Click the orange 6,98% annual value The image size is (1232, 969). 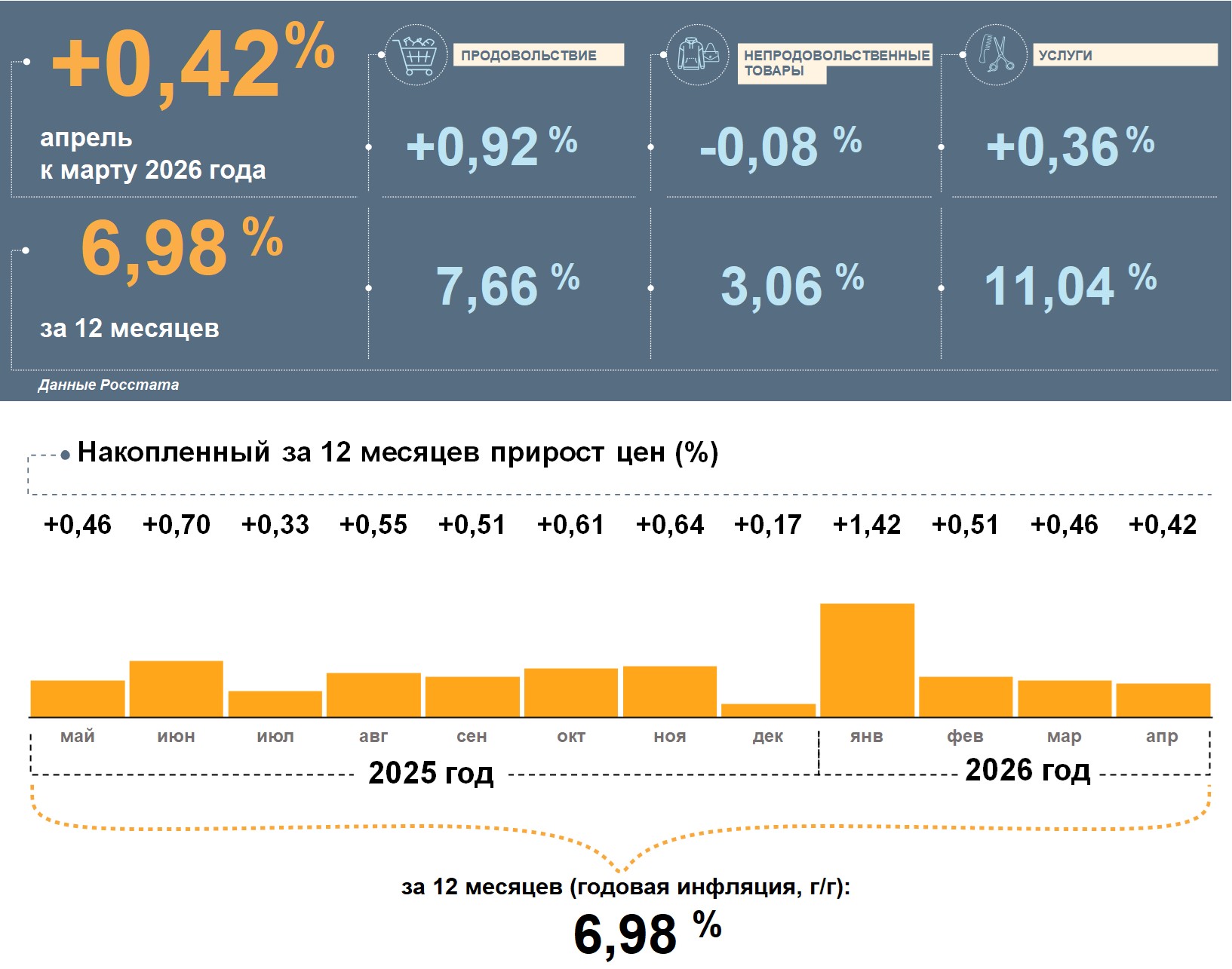tap(182, 247)
